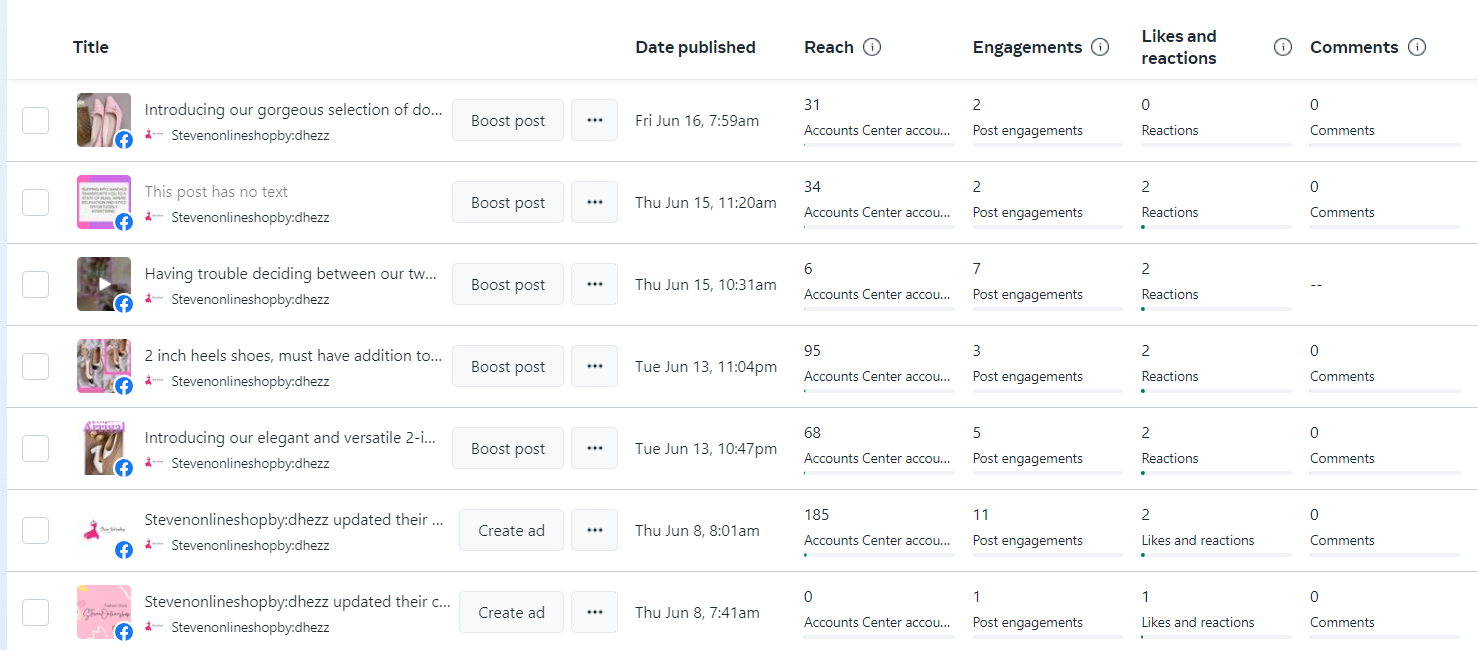Open the three-dot menu for the 'Having trouble deciding' post
This screenshot has height=650, width=1478.
[595, 284]
